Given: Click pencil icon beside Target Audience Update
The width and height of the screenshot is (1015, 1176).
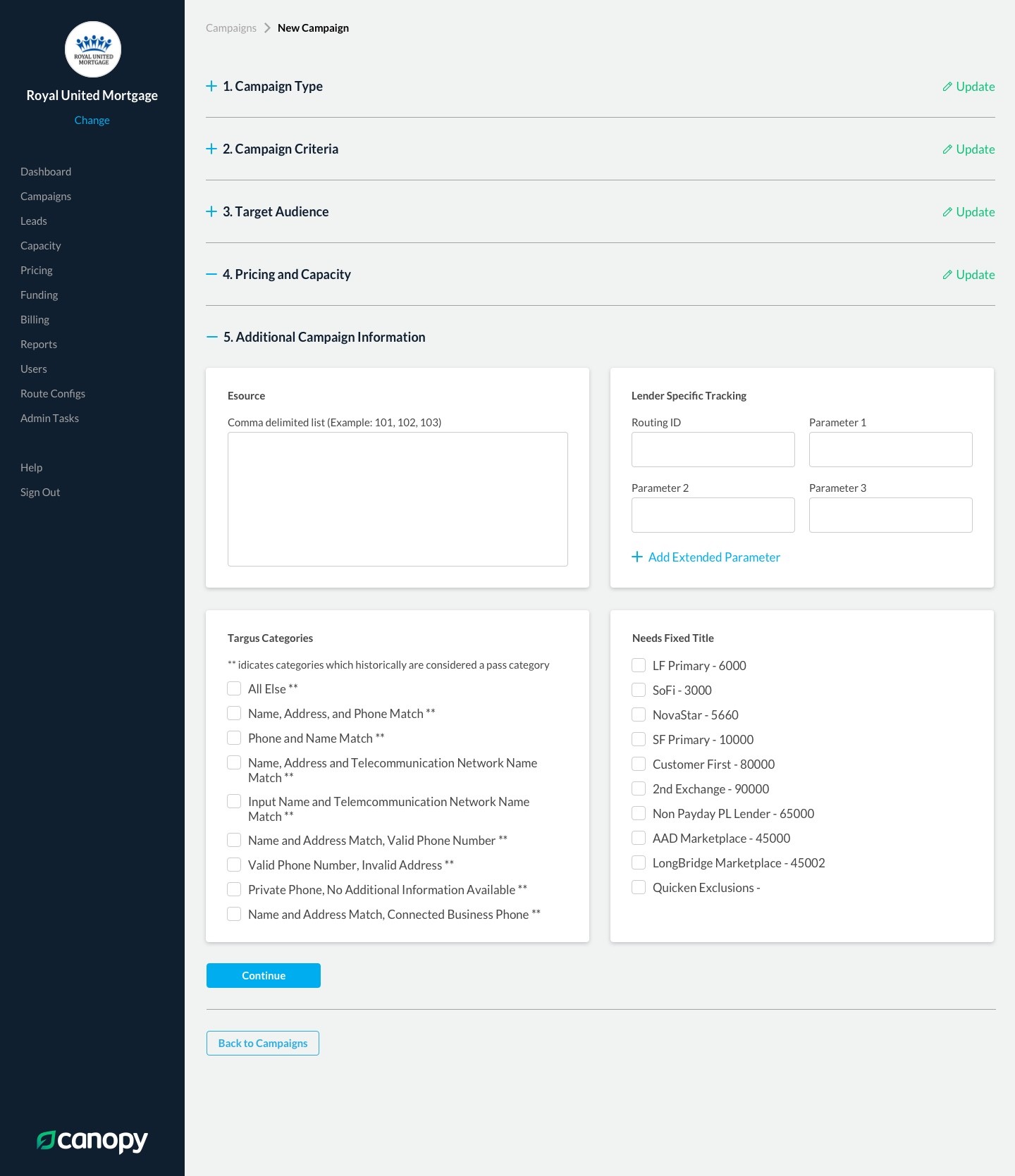Looking at the screenshot, I should click(947, 212).
